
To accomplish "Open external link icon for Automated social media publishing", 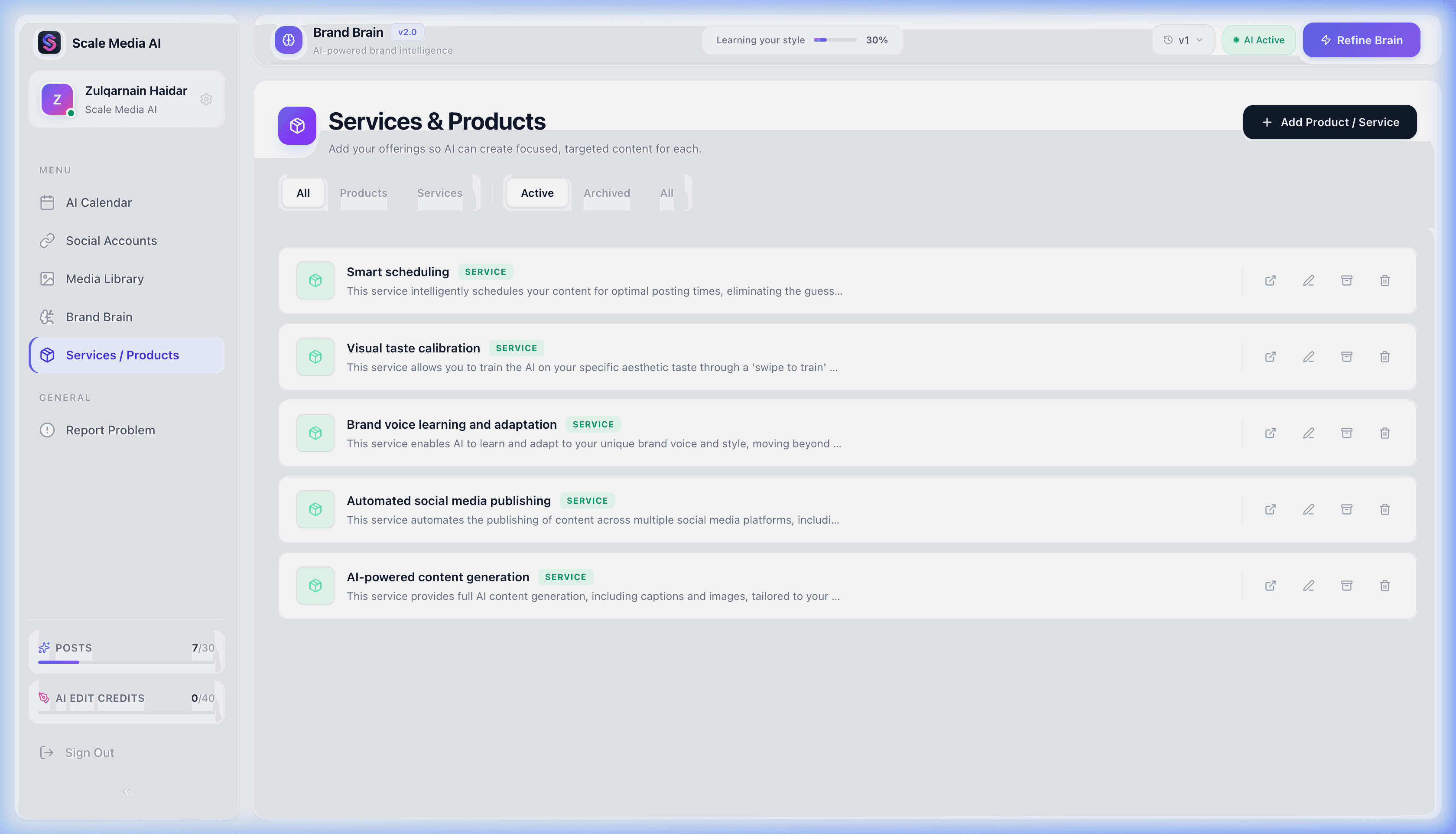I will tap(1271, 508).
